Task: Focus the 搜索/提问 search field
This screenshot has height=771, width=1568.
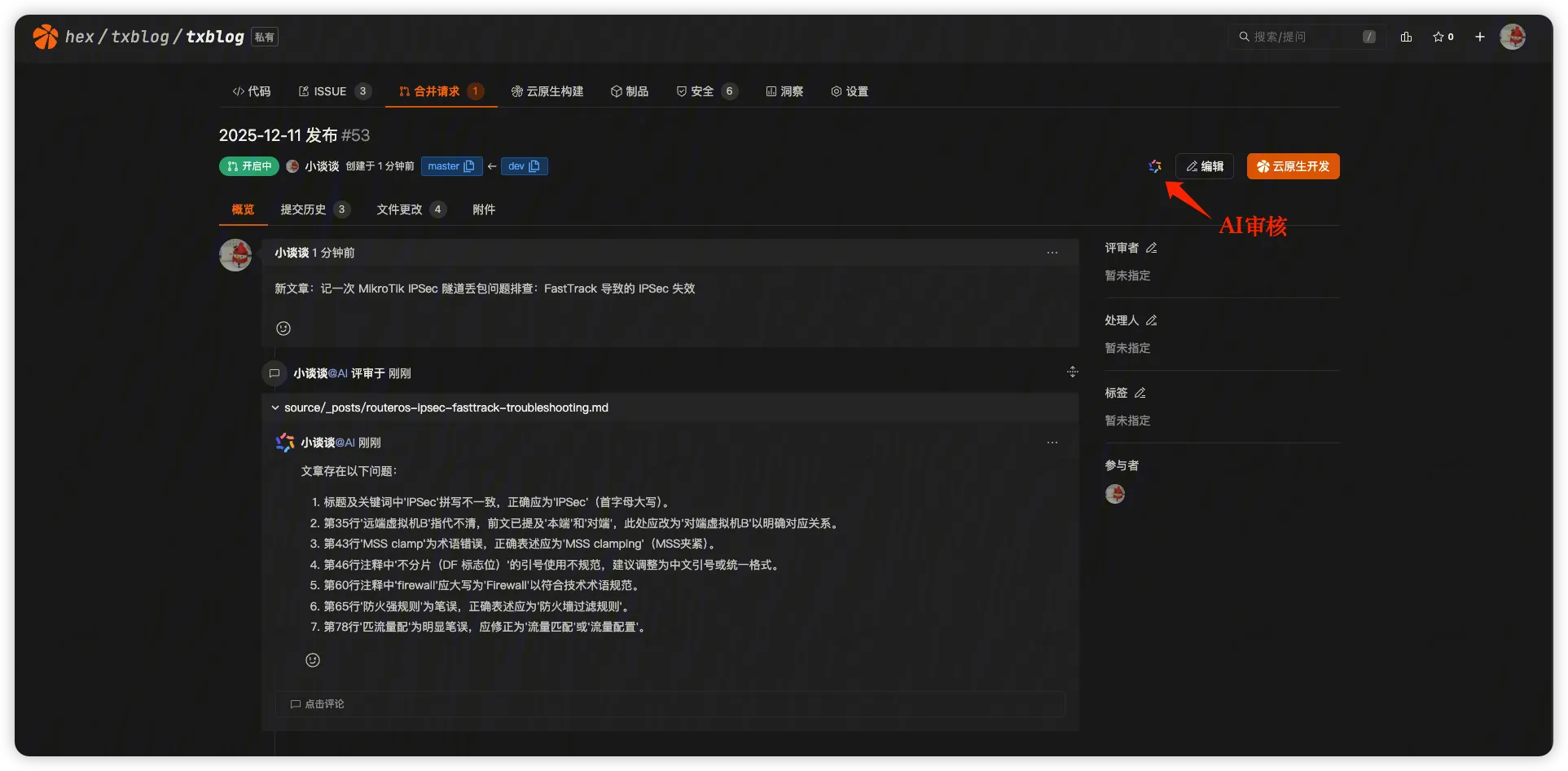Action: (x=1302, y=37)
